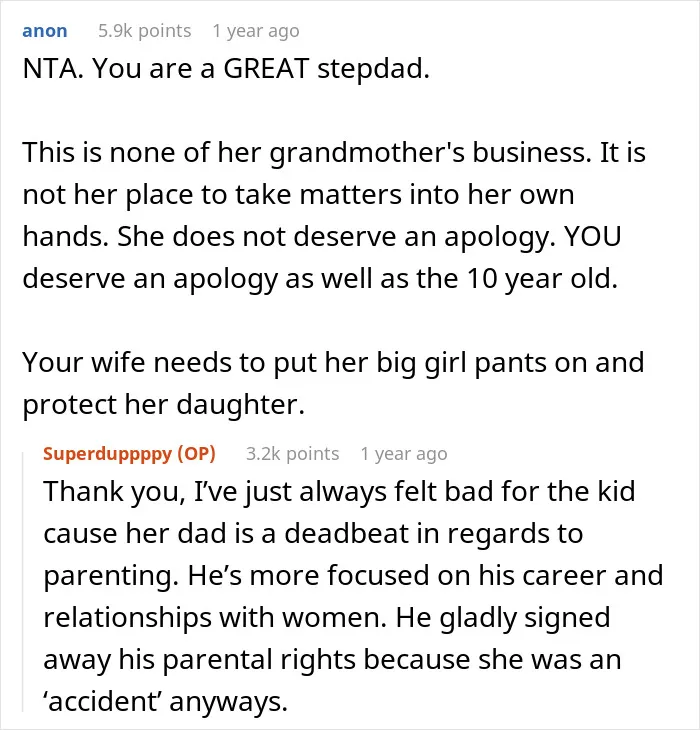
Task: Click the word deadbeat in the reply
Action: (x=346, y=533)
